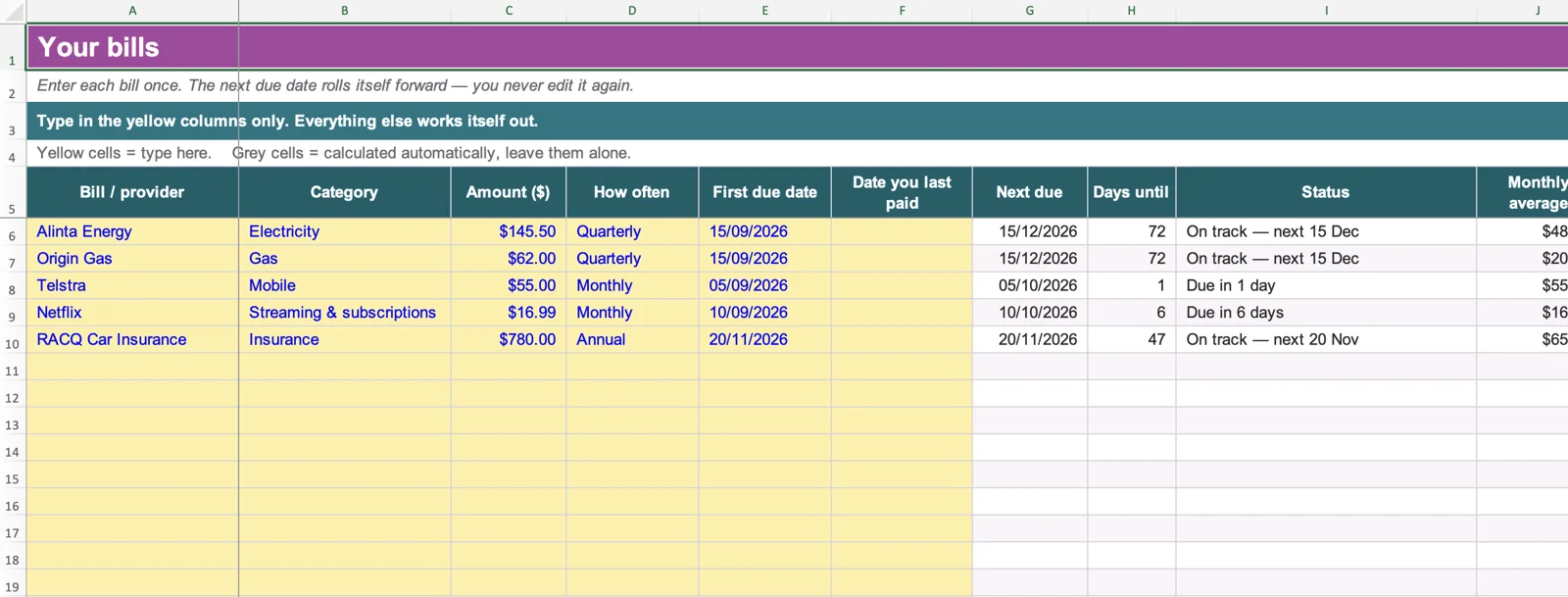Select the $55.00 amount cell
Screen dimensions: 1568x597
[509, 285]
